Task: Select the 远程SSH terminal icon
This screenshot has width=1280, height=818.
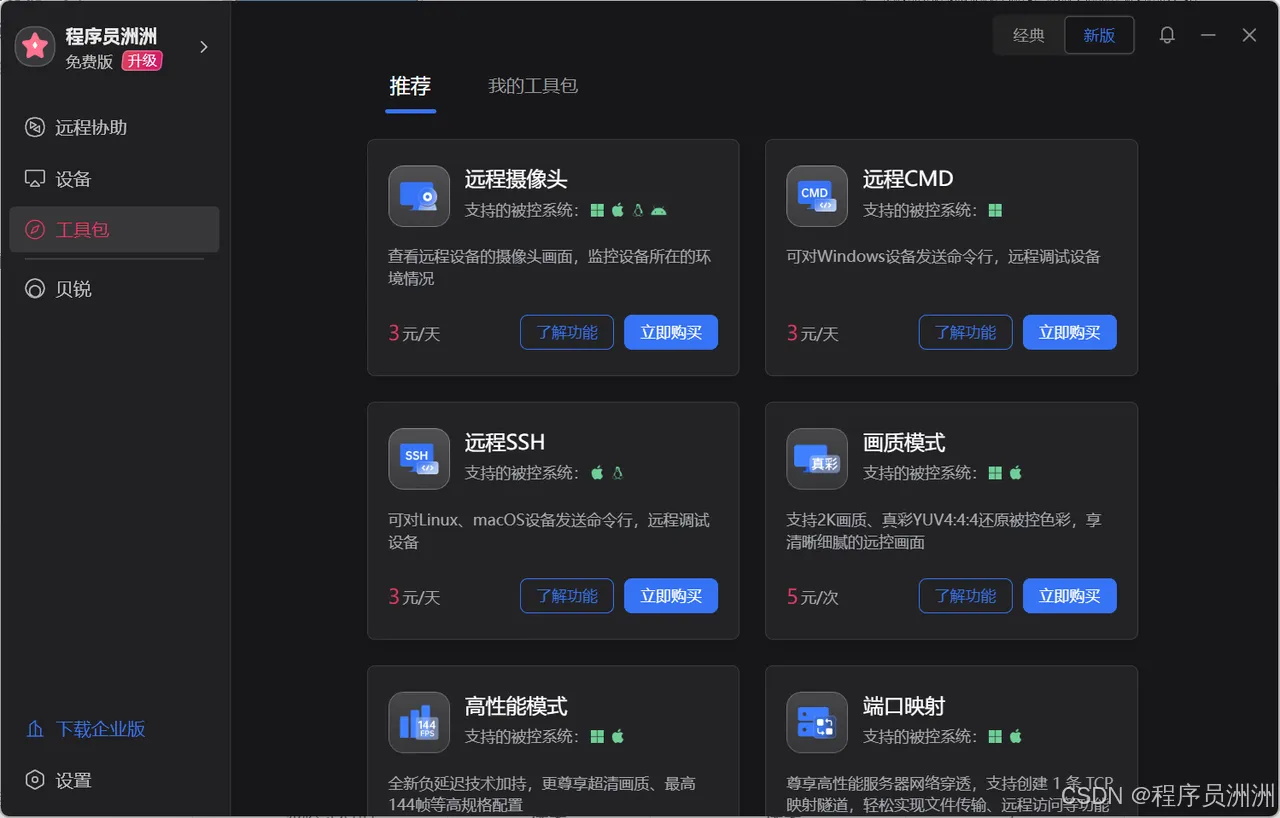Action: point(418,460)
